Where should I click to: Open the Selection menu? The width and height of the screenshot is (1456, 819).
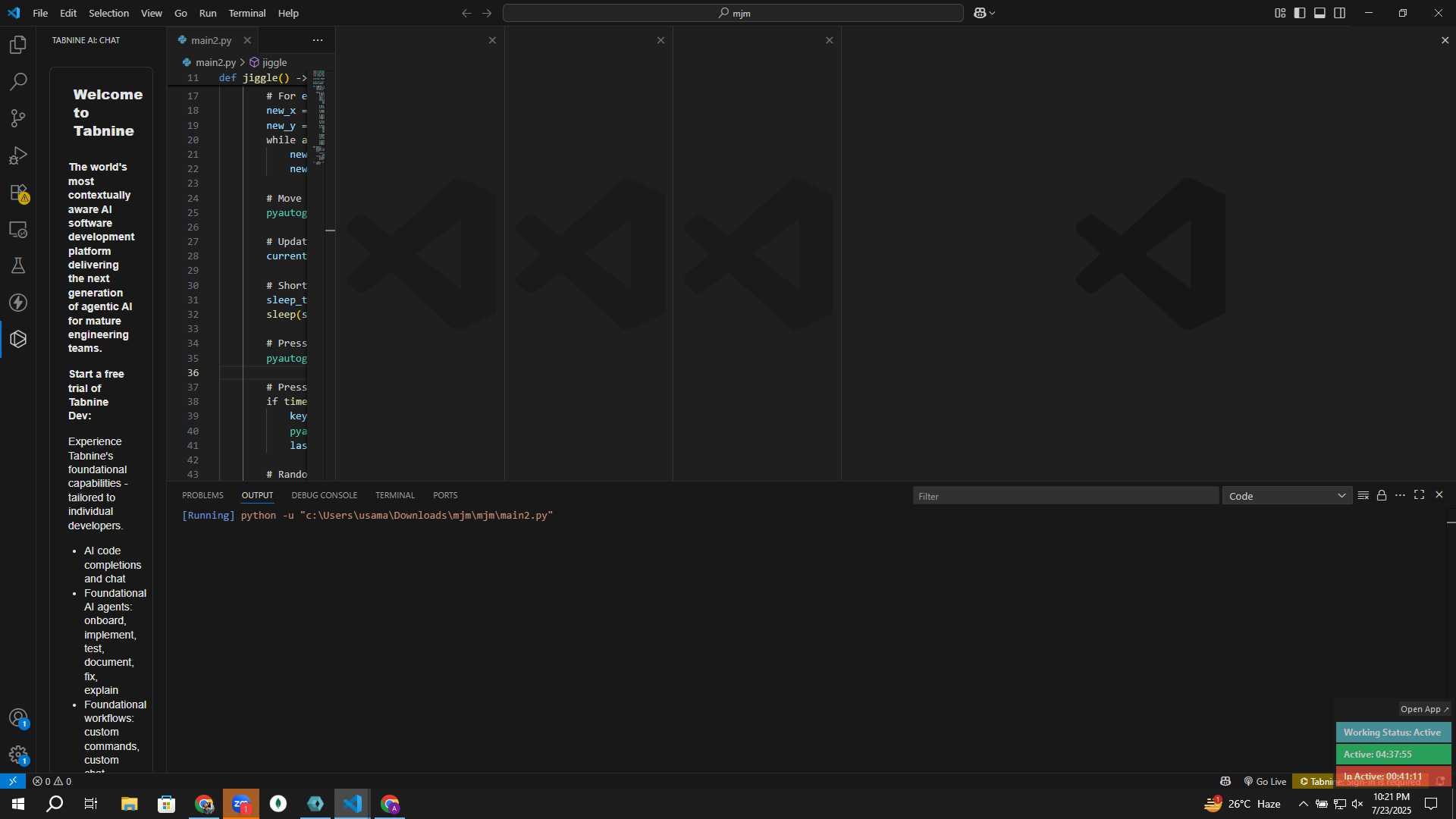[x=108, y=13]
